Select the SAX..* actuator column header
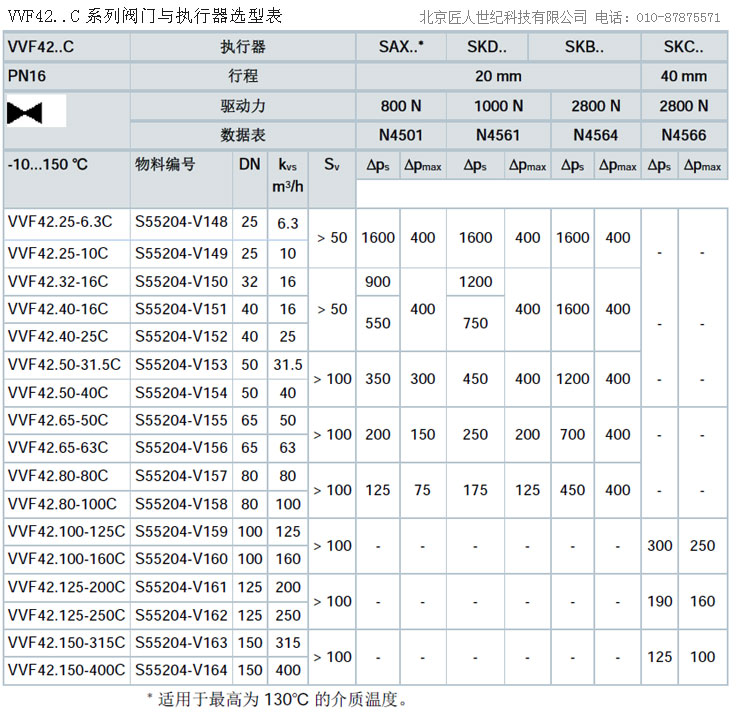Screen dimensions: 740x715 click(x=400, y=47)
